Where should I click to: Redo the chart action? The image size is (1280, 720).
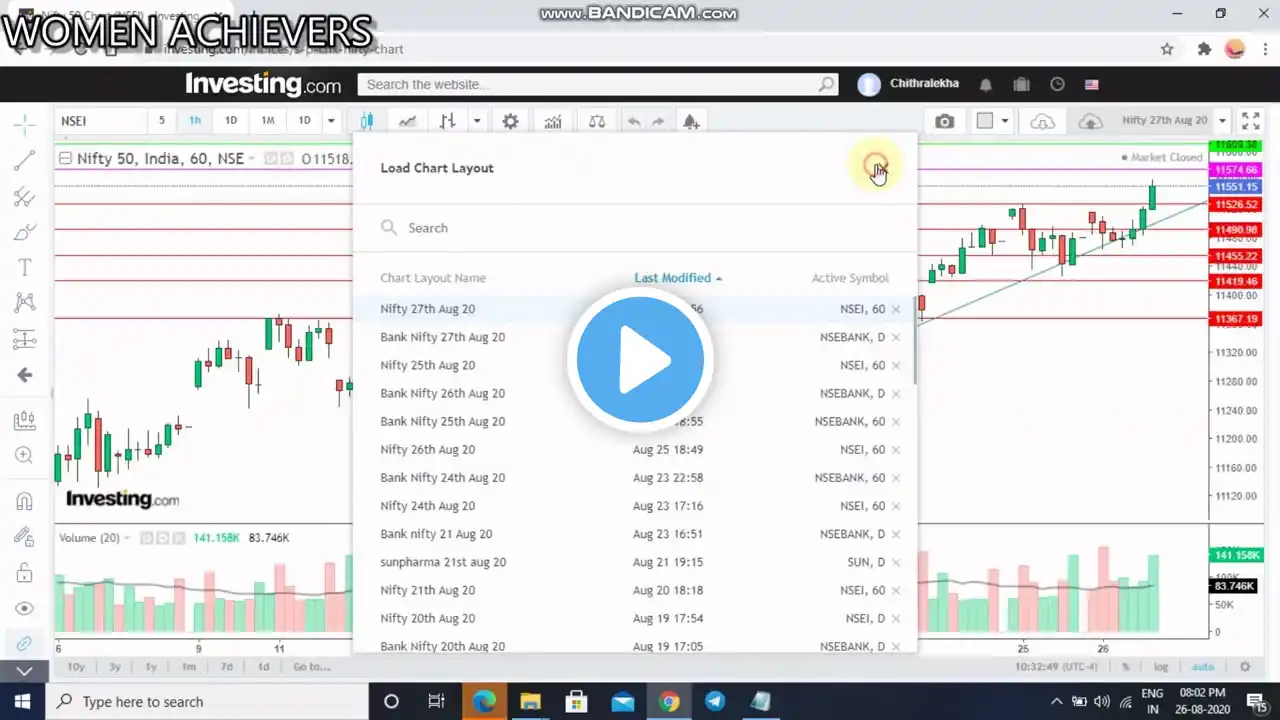(x=658, y=121)
